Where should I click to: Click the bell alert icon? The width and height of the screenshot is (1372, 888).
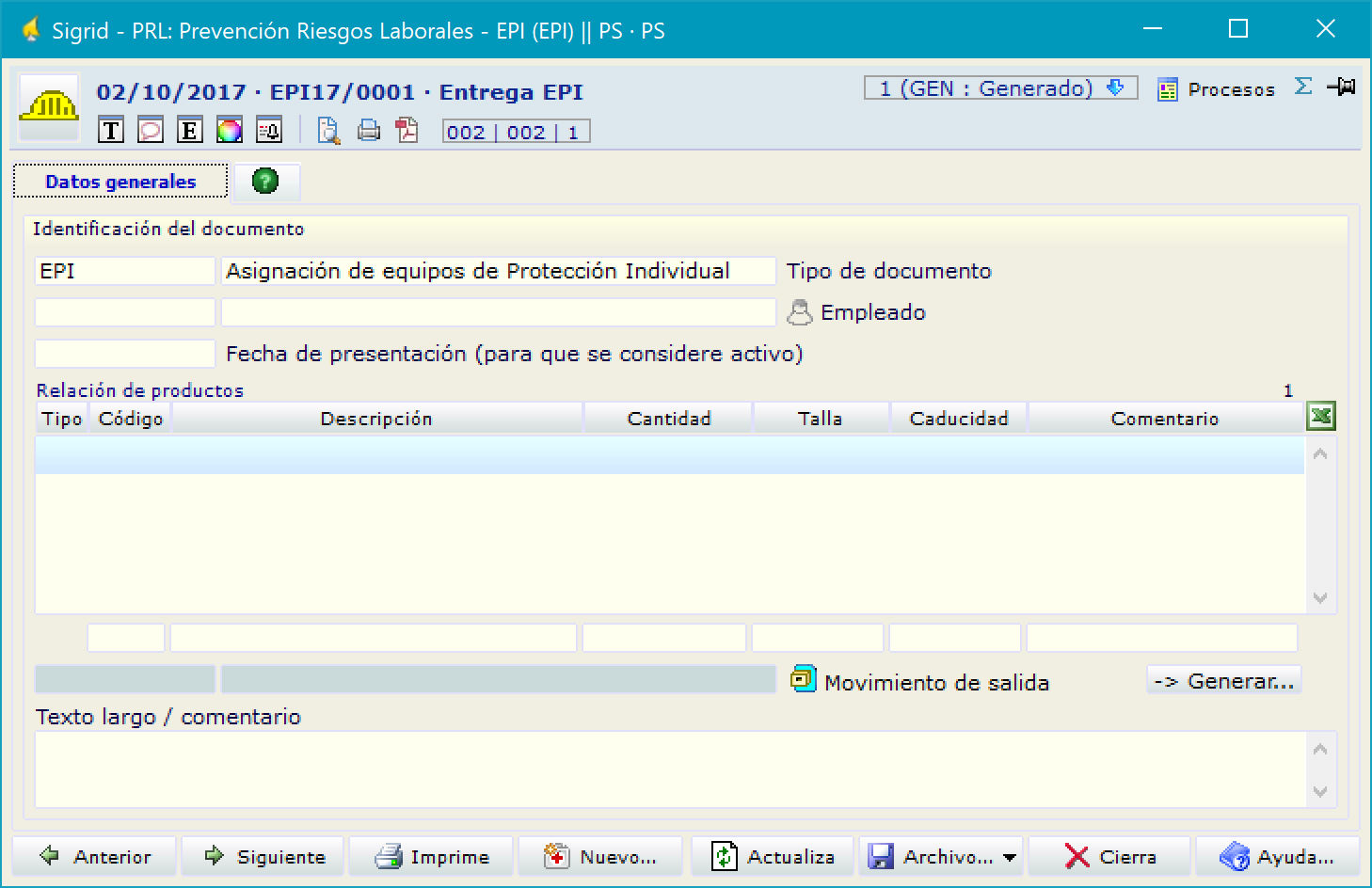pos(269,131)
